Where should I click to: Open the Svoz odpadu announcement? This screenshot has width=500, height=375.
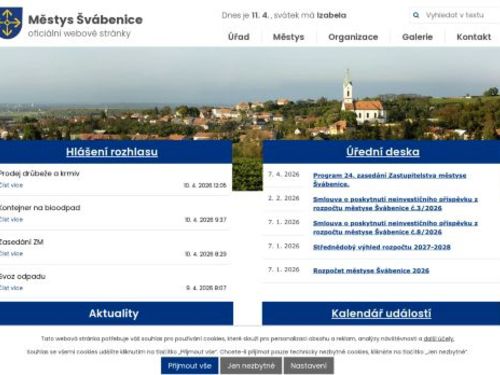point(23,276)
